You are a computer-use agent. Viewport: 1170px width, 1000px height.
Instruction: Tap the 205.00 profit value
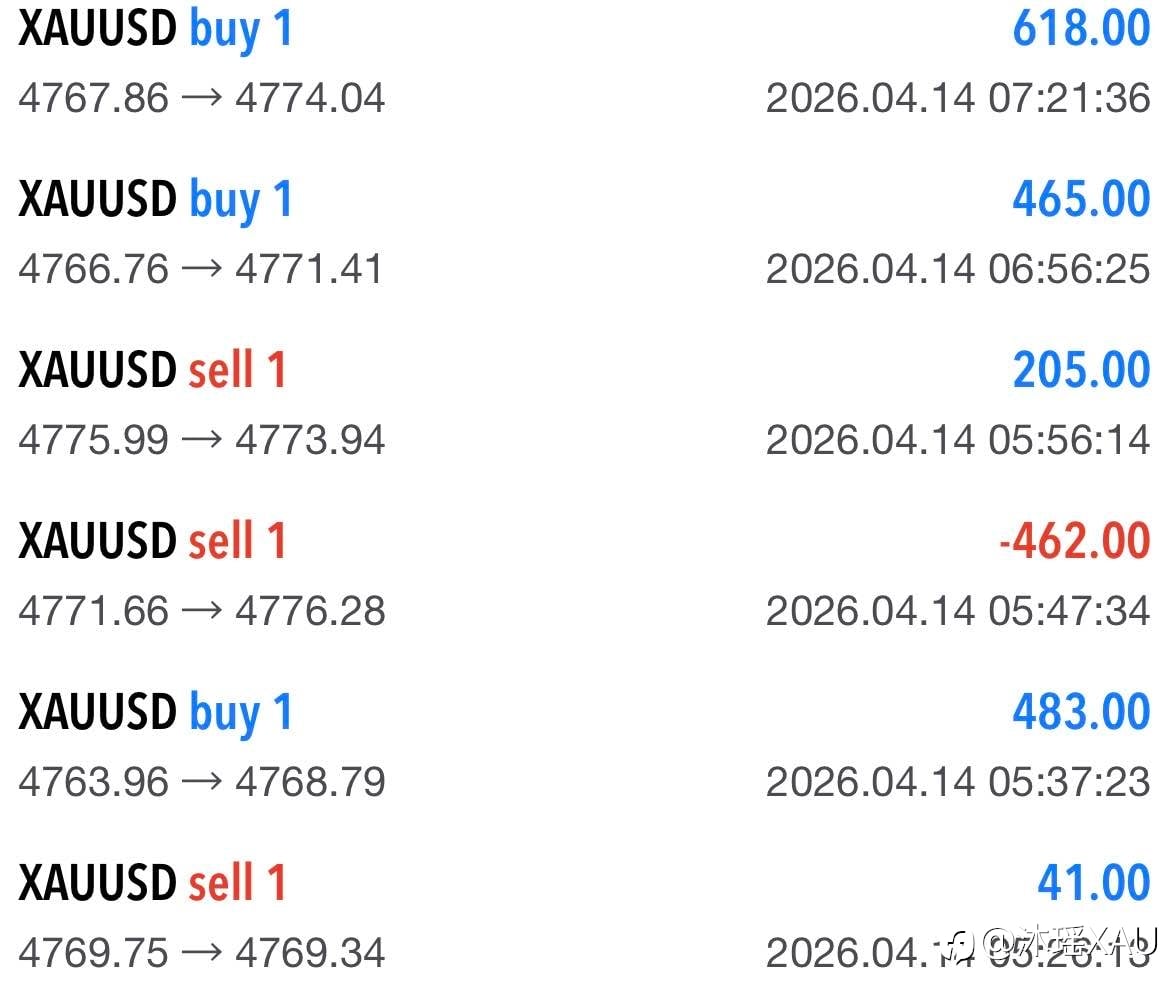coord(1081,370)
